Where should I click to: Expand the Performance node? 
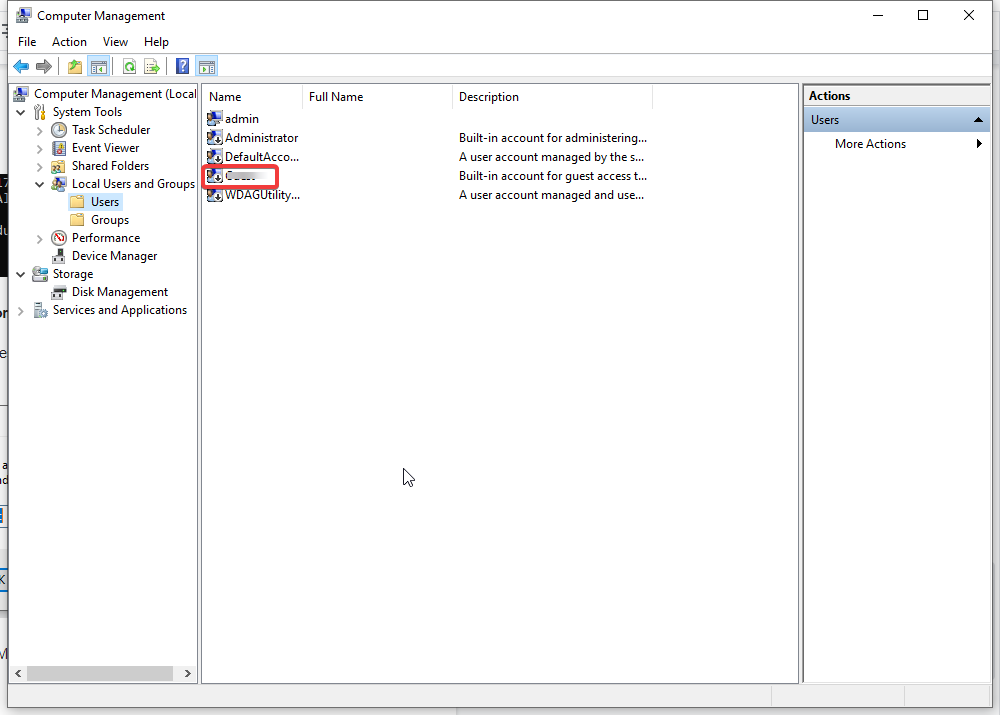[x=40, y=239]
